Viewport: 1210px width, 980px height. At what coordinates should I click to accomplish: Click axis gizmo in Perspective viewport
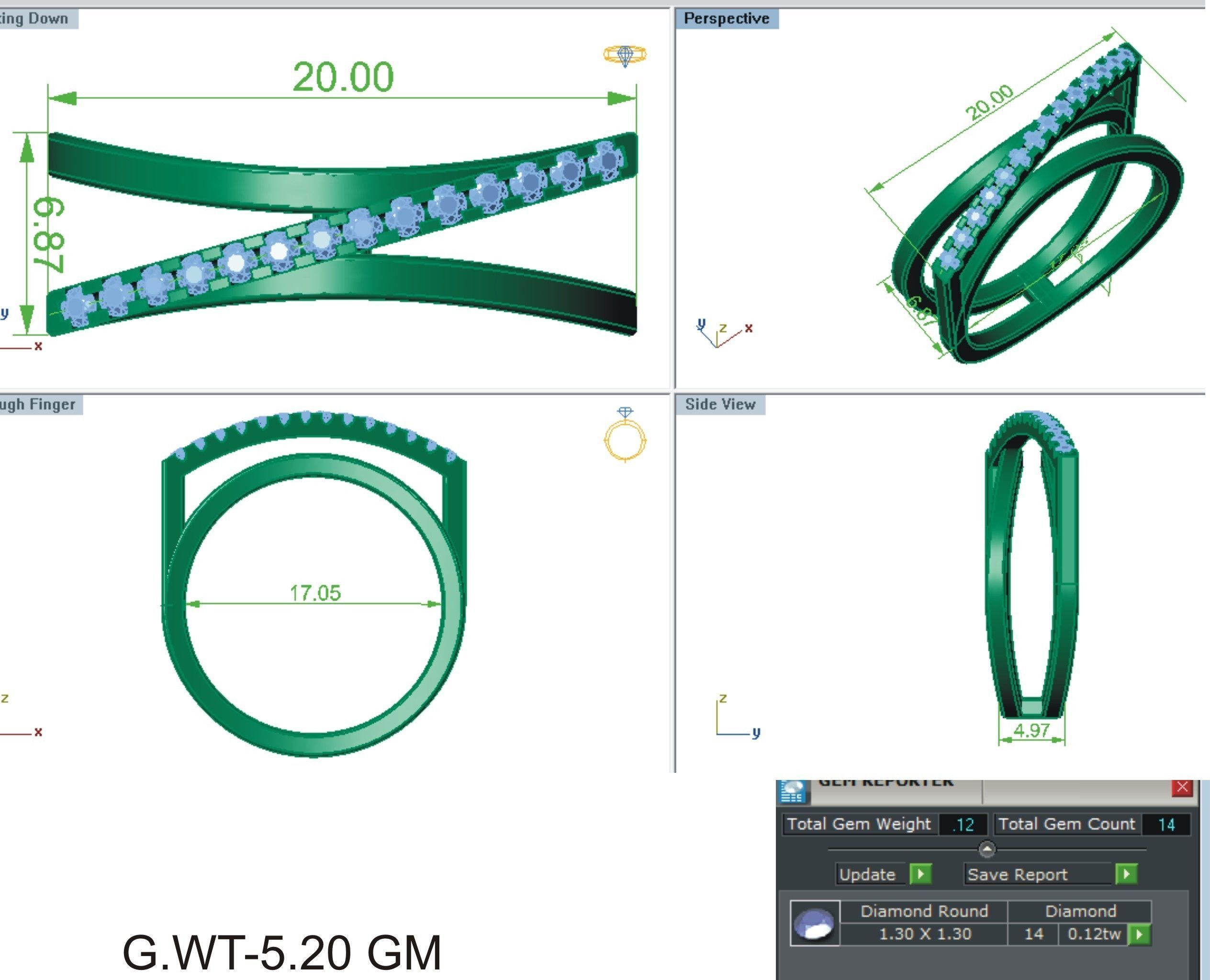click(x=723, y=333)
